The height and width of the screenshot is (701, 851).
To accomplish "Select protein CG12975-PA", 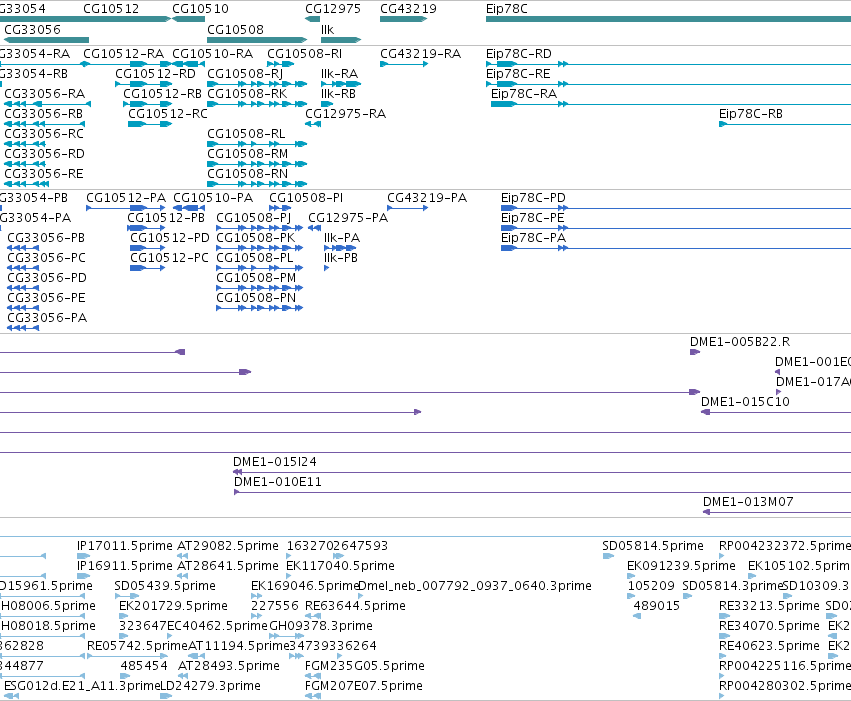I will 348,218.
